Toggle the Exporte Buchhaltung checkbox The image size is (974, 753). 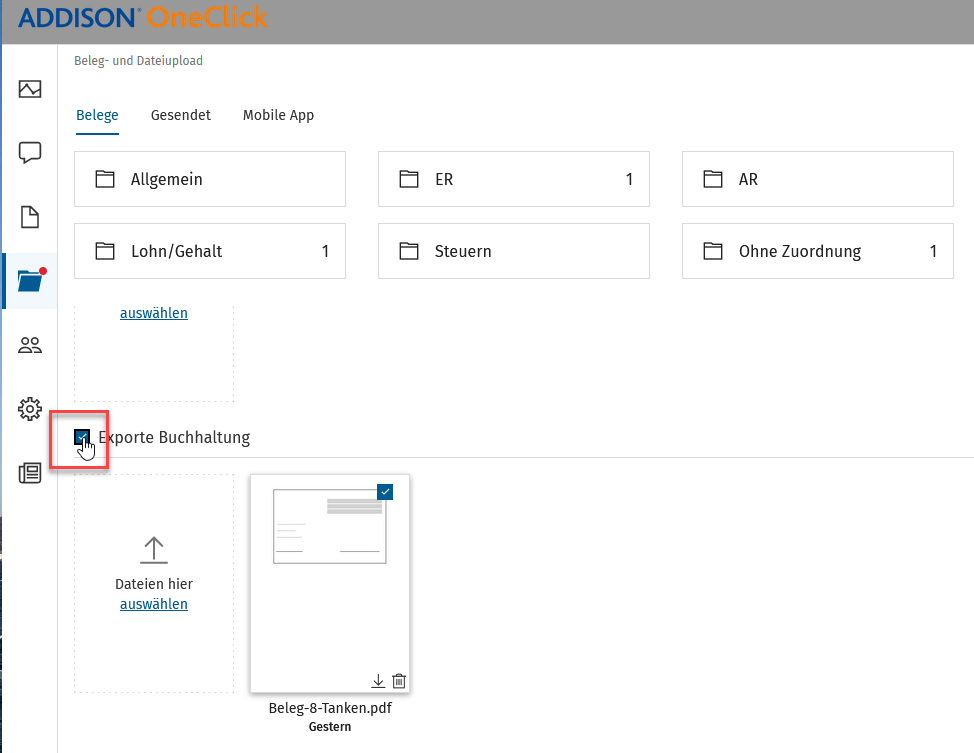82,437
